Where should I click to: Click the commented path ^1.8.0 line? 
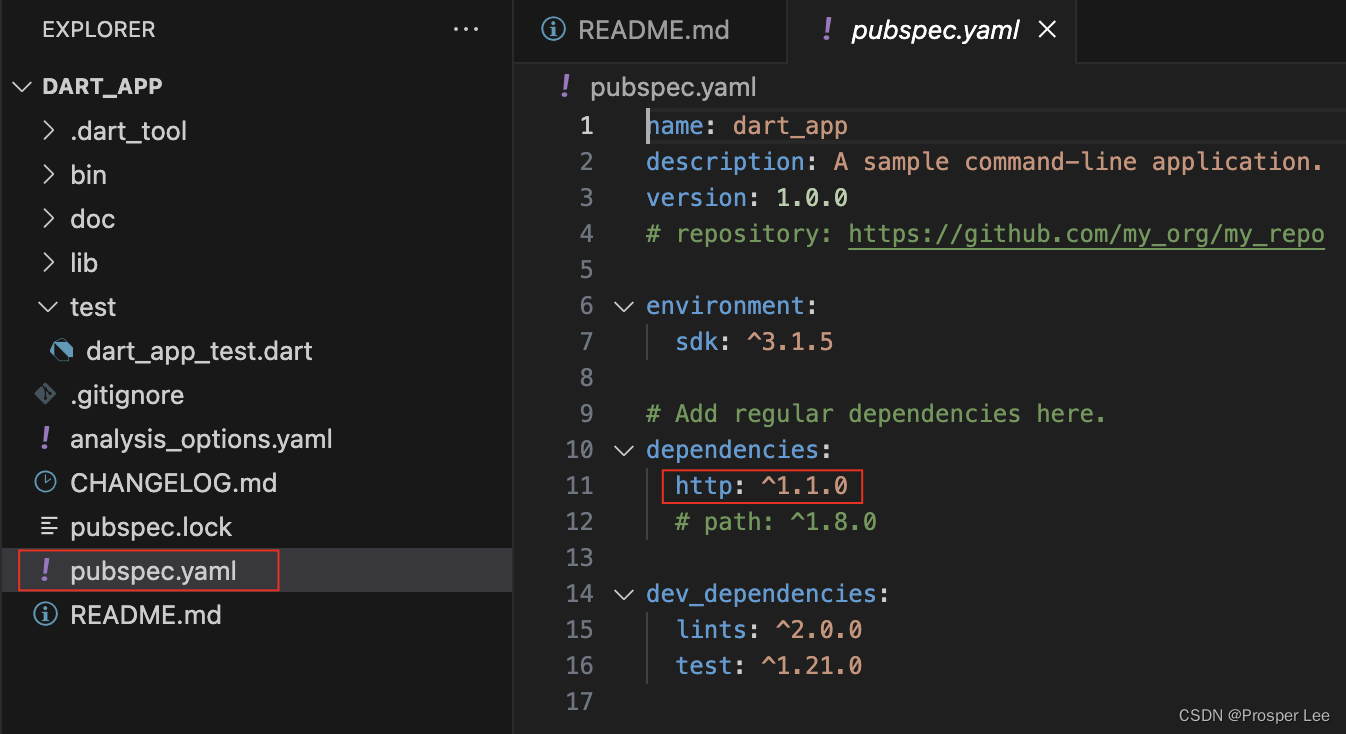coord(776,522)
